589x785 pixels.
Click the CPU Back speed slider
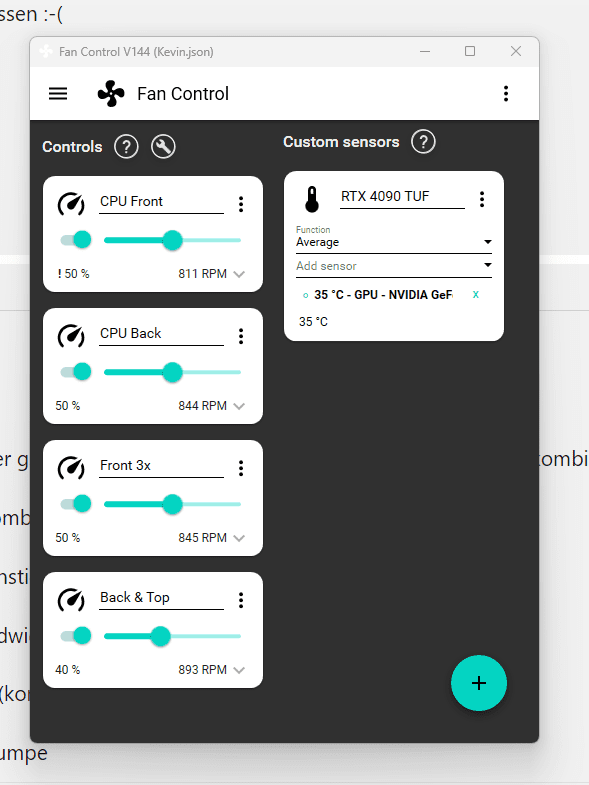tap(172, 372)
